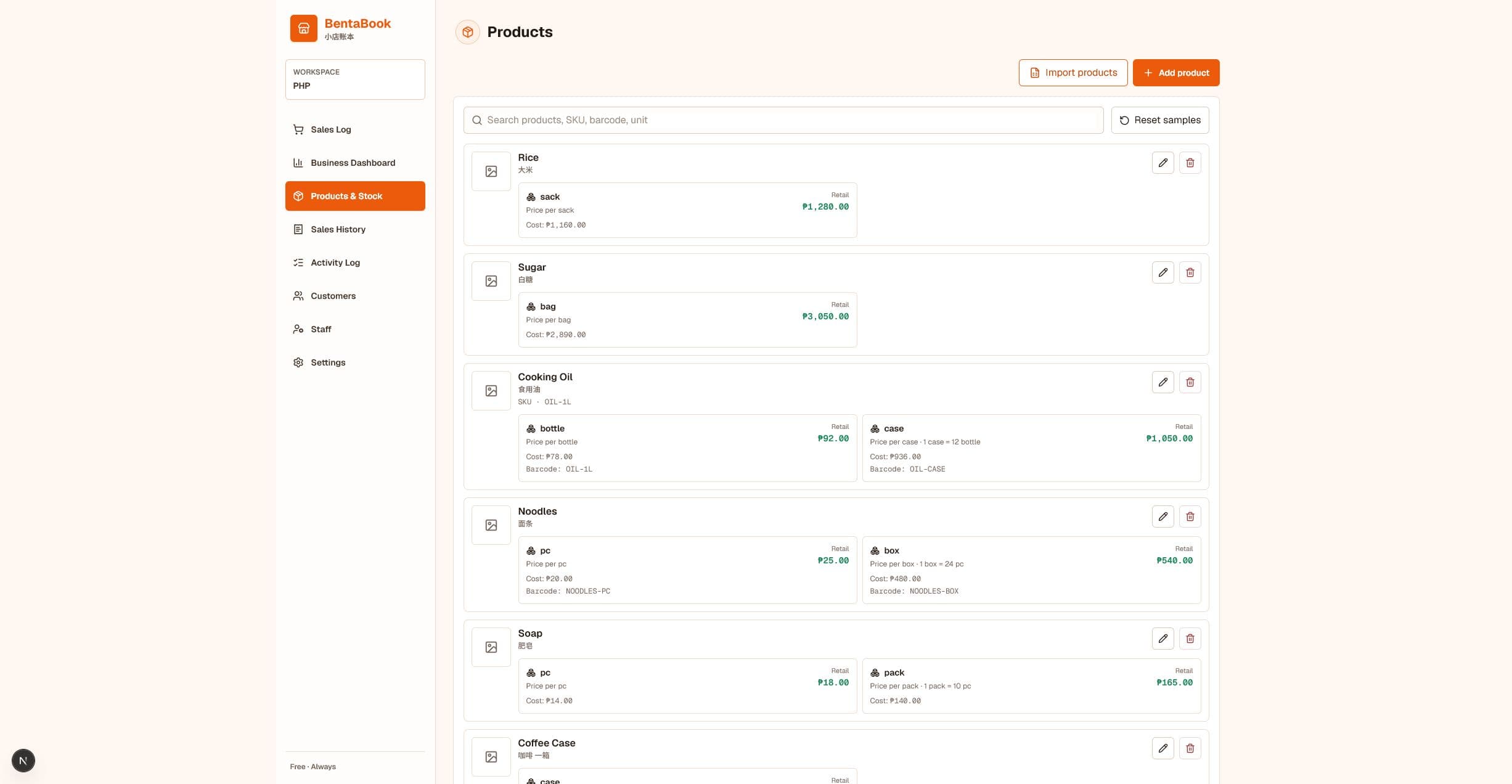Click Reset samples button
Viewport: 1512px width, 784px height.
pyautogui.click(x=1159, y=120)
